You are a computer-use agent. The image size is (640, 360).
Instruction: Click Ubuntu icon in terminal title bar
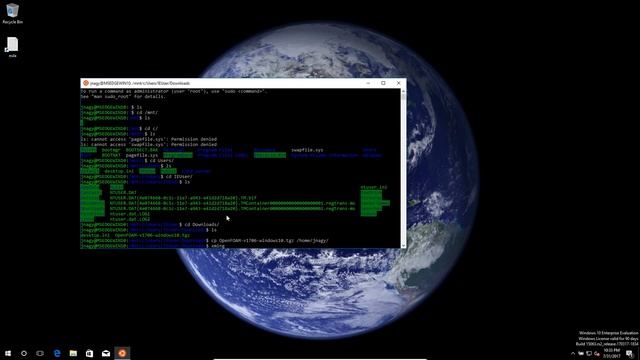[x=86, y=83]
